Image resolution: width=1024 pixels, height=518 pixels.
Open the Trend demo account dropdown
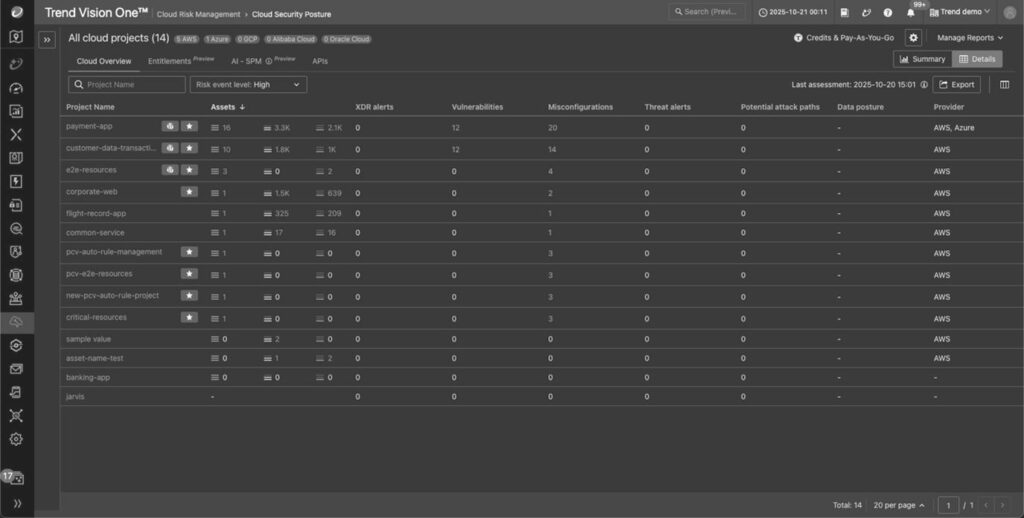pyautogui.click(x=959, y=12)
